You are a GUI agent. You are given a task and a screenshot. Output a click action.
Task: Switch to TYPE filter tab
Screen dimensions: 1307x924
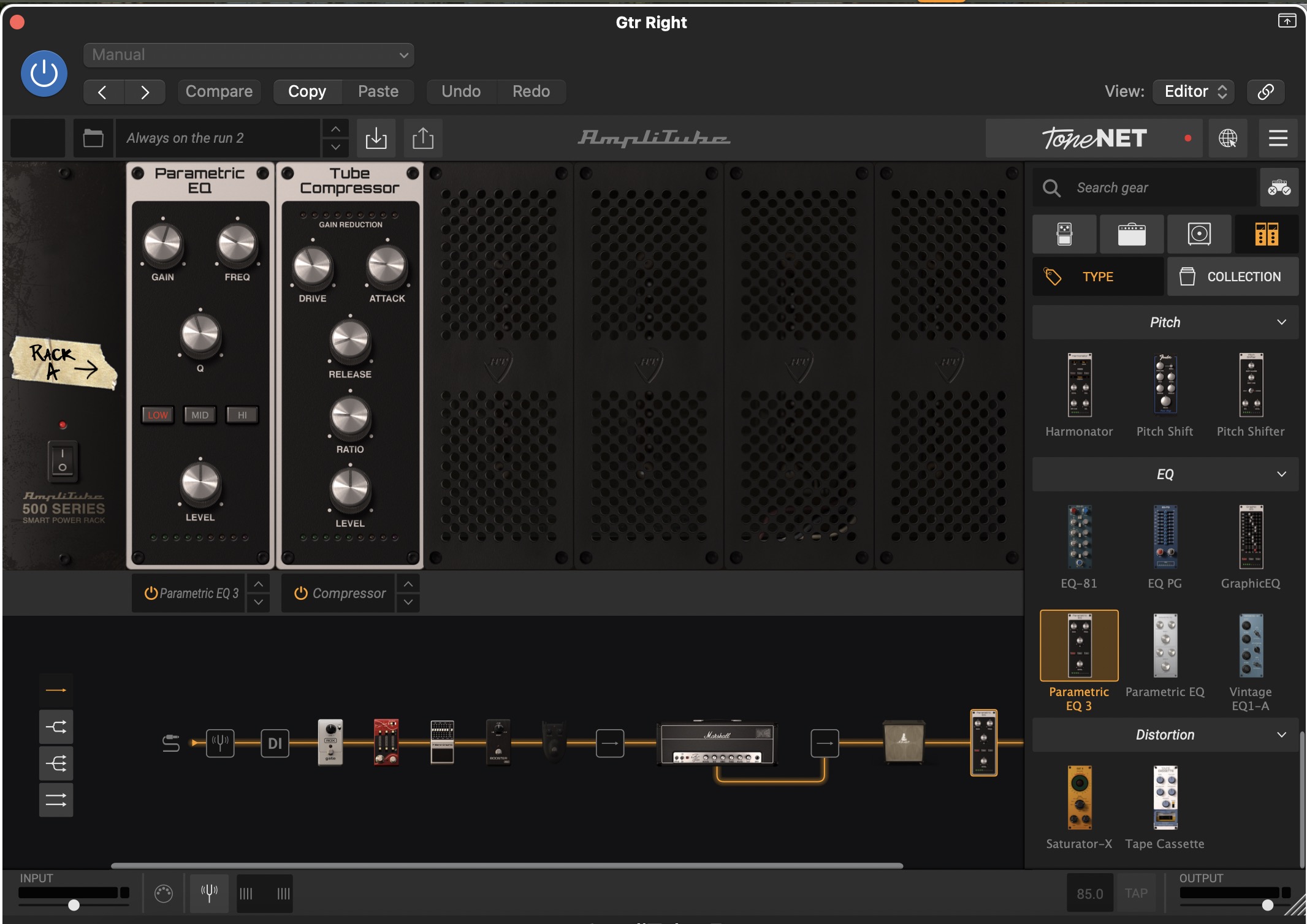(1098, 277)
